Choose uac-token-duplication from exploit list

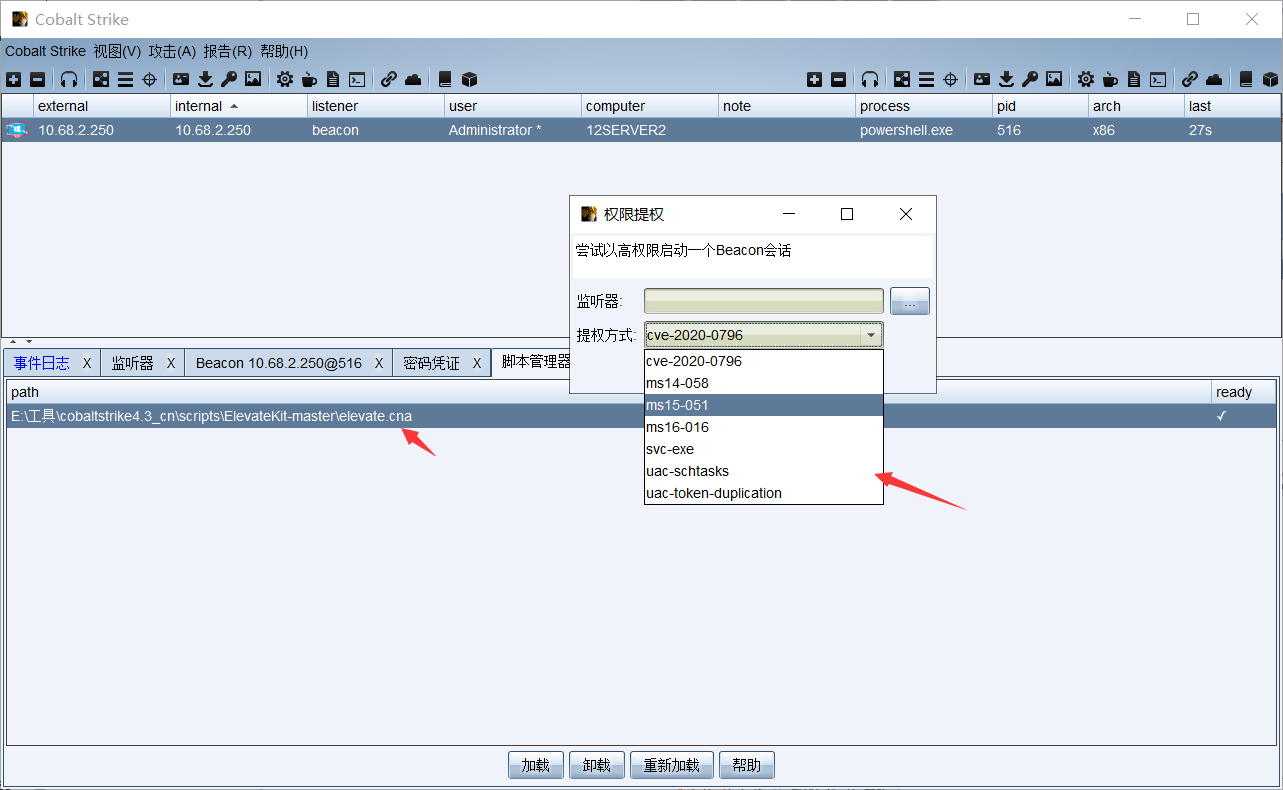point(764,493)
